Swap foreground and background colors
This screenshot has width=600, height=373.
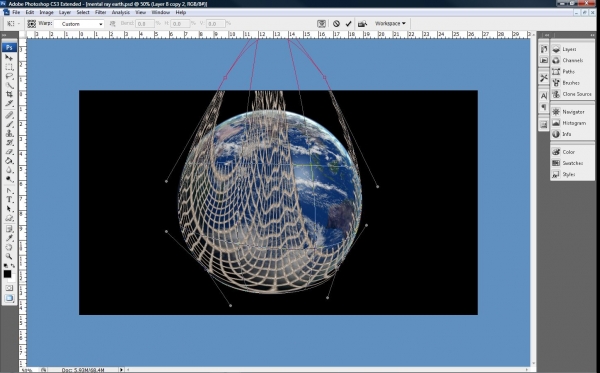point(13,265)
